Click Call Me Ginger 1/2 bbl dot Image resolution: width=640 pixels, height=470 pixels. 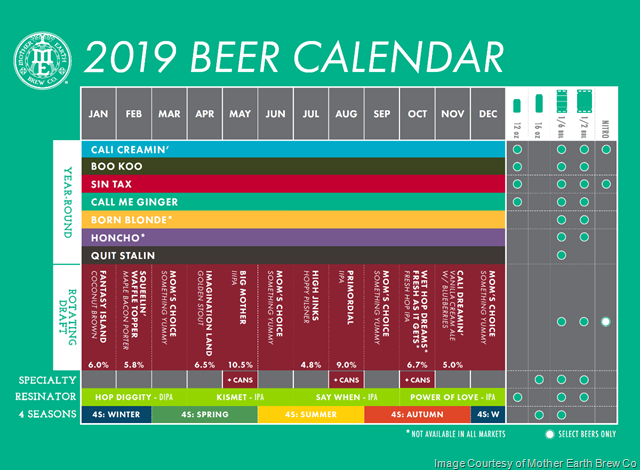tap(584, 202)
